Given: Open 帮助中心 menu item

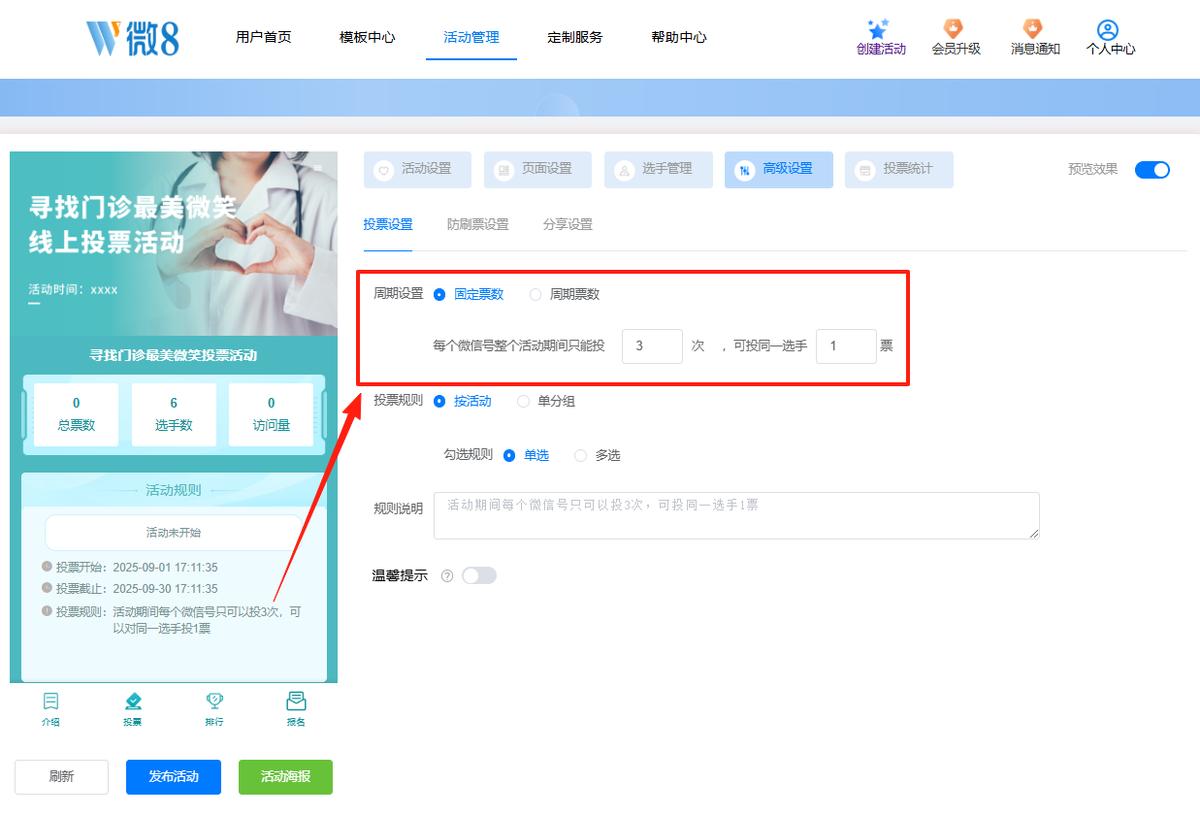Looking at the screenshot, I should (x=679, y=37).
